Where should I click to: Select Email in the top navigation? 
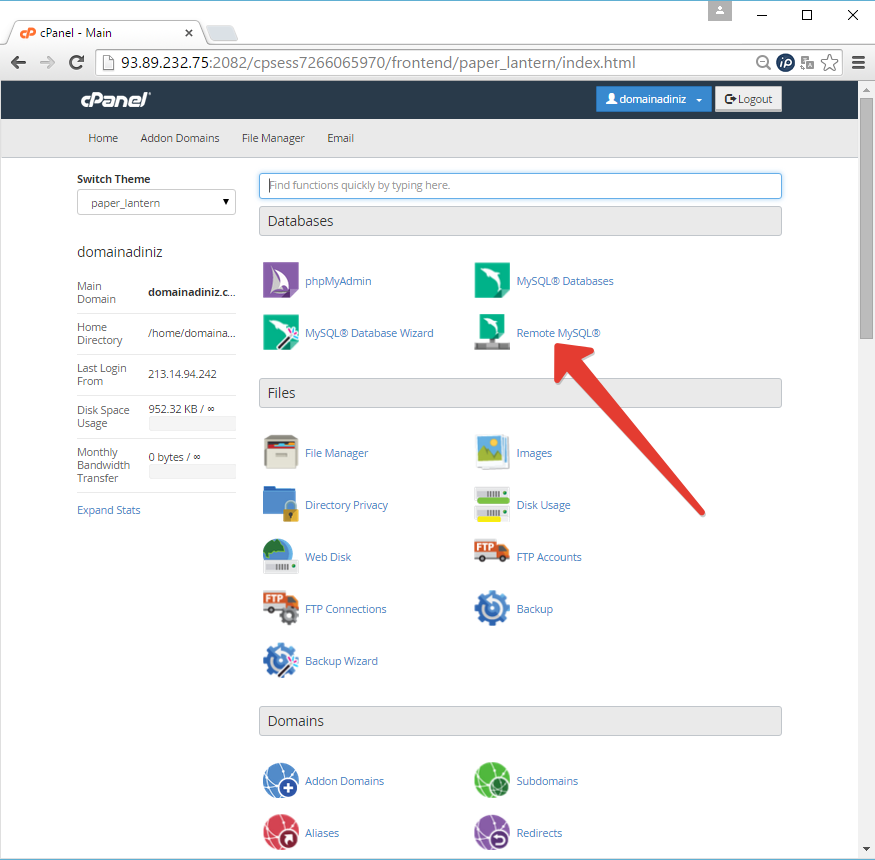pyautogui.click(x=340, y=138)
